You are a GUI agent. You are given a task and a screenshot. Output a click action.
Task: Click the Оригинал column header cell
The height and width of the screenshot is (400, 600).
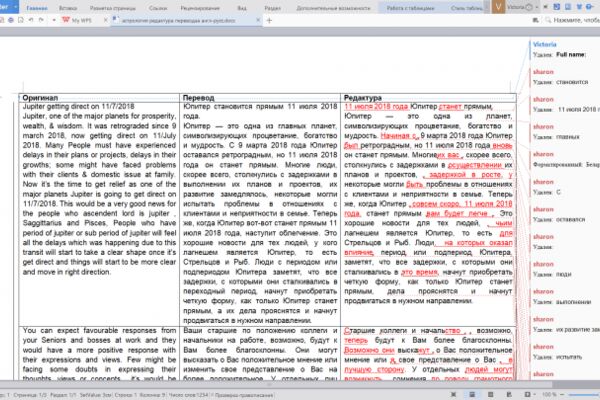pos(99,98)
